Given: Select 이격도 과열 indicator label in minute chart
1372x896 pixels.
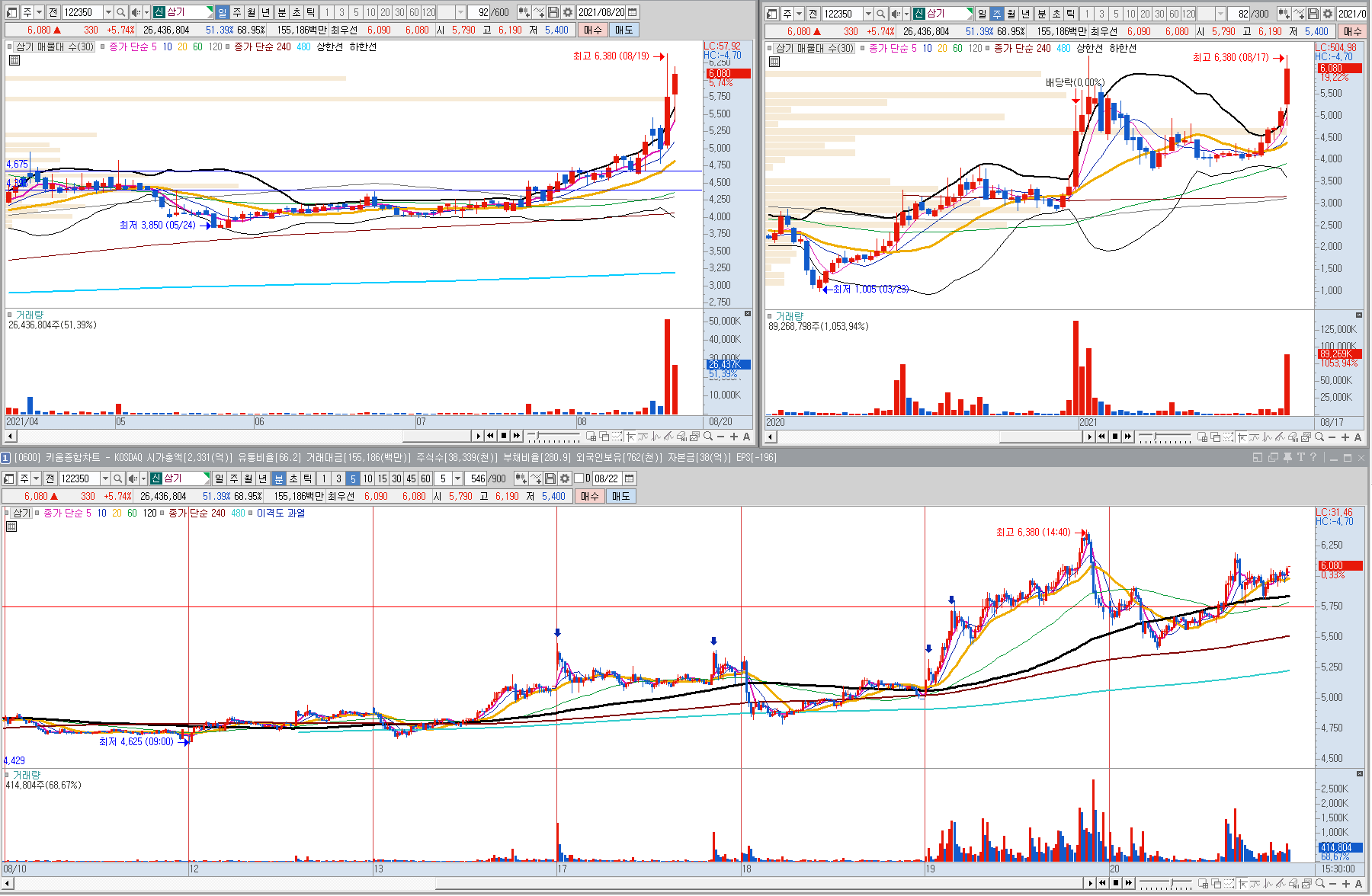Looking at the screenshot, I should (280, 513).
